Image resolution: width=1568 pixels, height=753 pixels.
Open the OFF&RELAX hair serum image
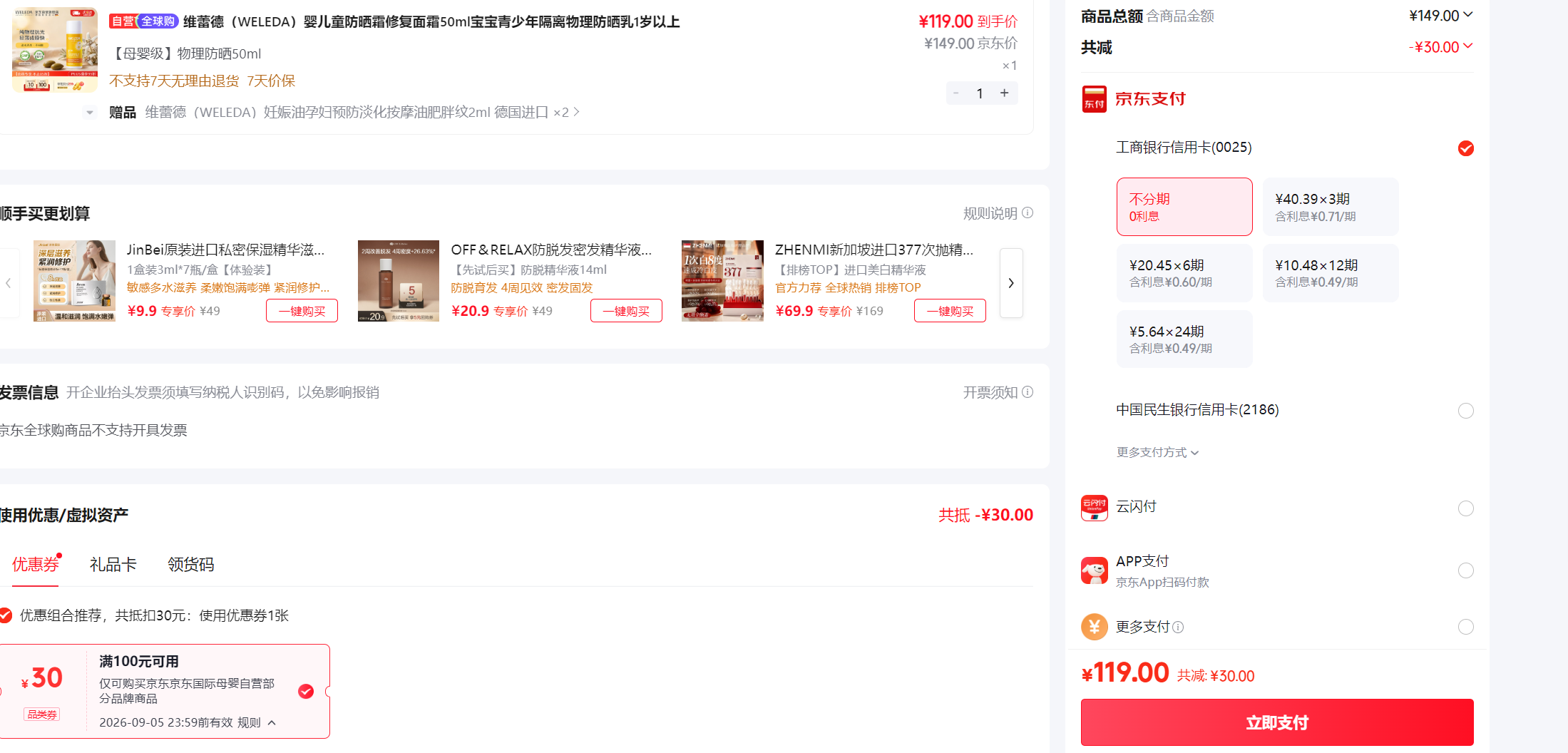tap(399, 281)
